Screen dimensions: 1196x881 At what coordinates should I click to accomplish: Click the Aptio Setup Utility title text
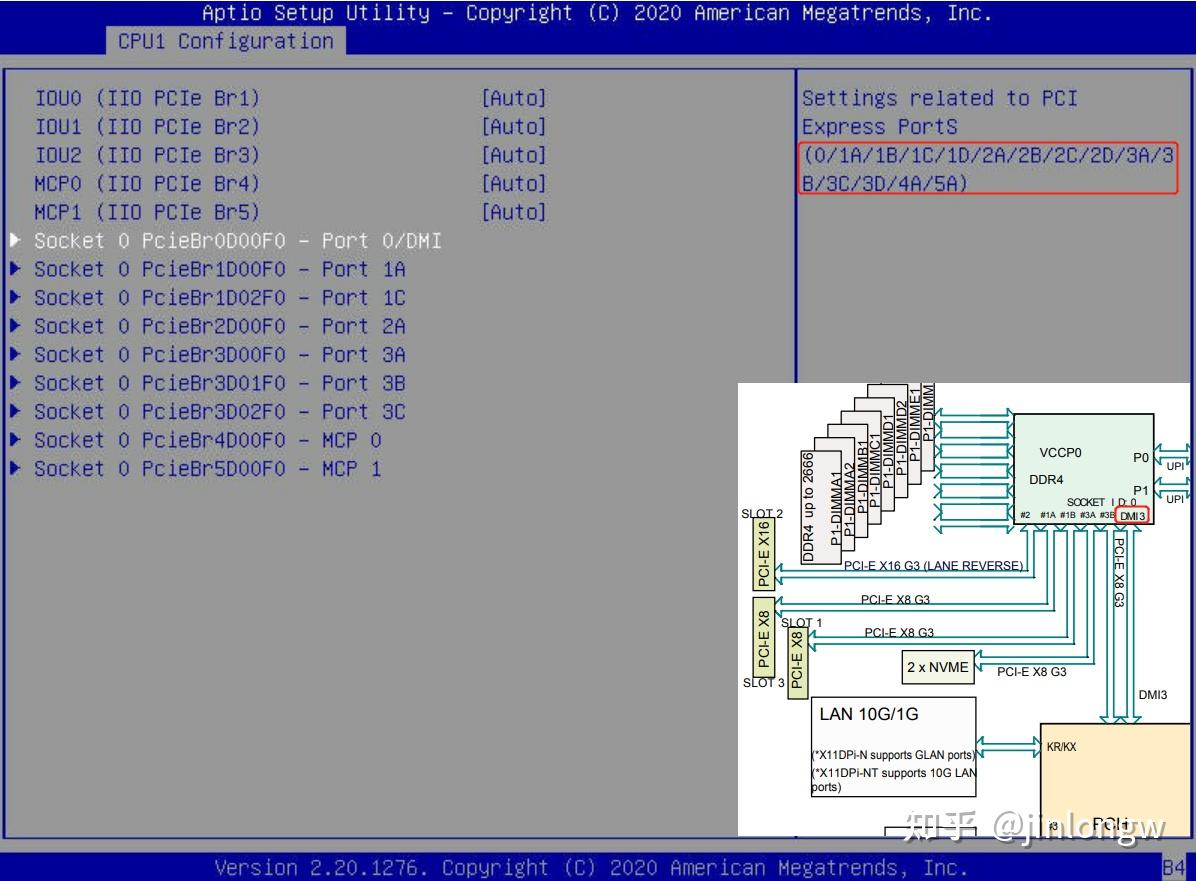[596, 13]
